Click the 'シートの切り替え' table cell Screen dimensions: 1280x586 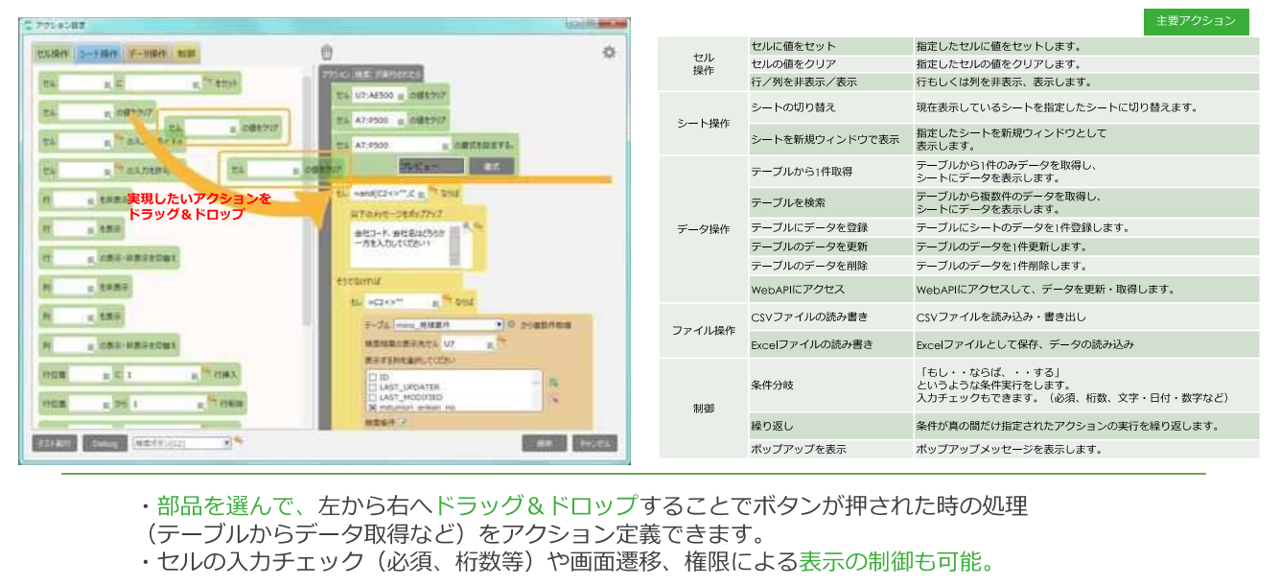point(831,107)
